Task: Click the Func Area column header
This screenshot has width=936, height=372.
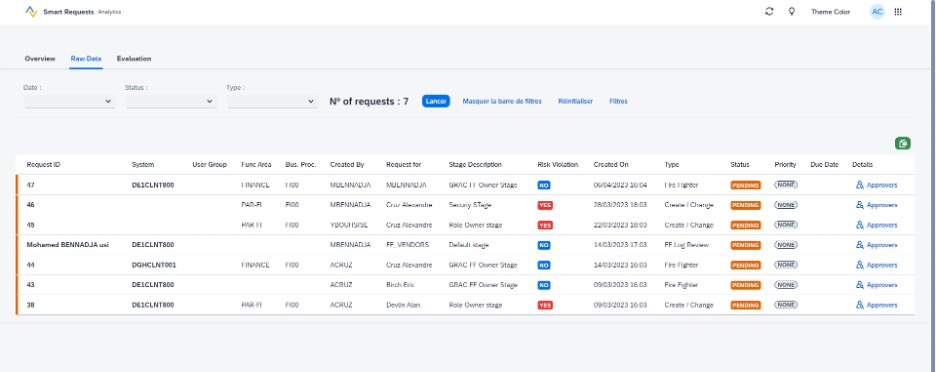Action: point(256,165)
